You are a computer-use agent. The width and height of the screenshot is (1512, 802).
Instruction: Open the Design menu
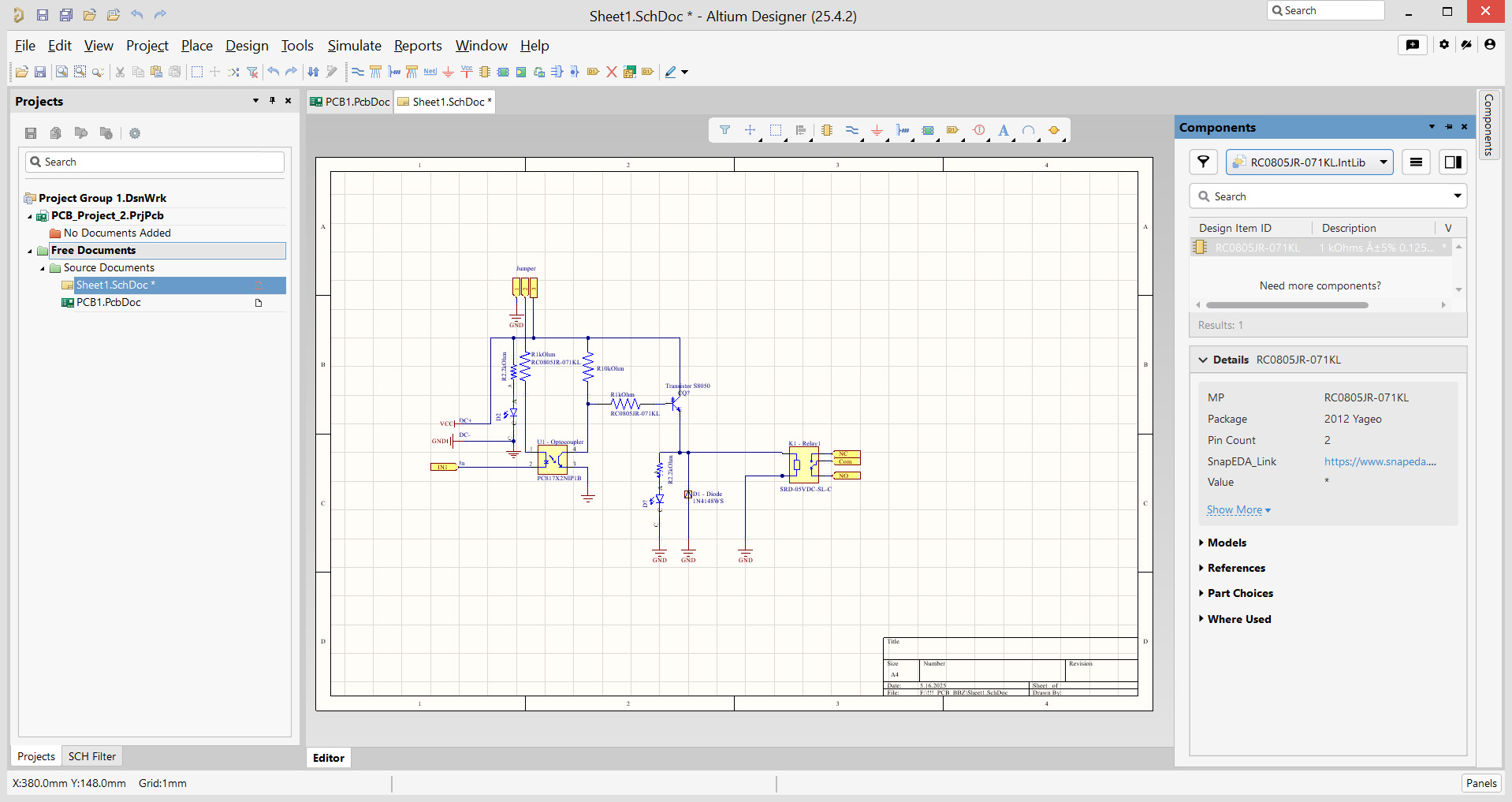pos(247,46)
